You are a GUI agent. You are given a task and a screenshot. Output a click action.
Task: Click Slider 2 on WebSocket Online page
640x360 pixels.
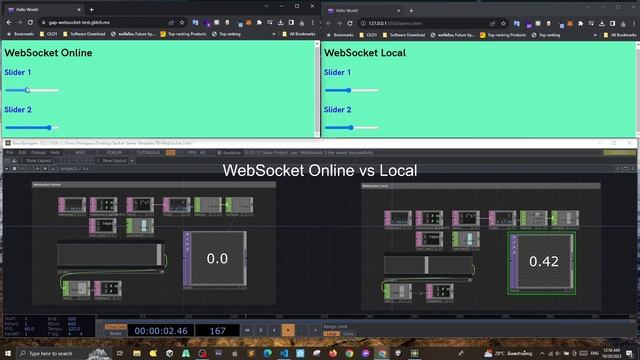[x=32, y=128]
